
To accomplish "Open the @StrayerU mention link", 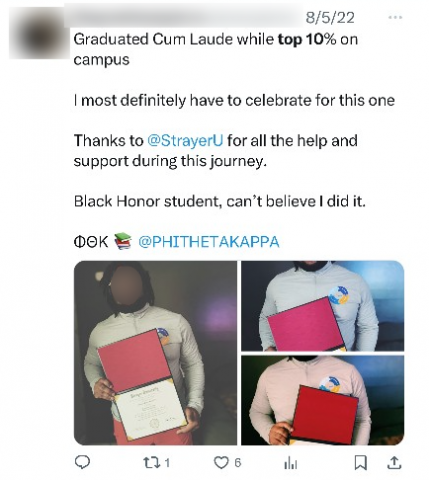I will [x=185, y=140].
